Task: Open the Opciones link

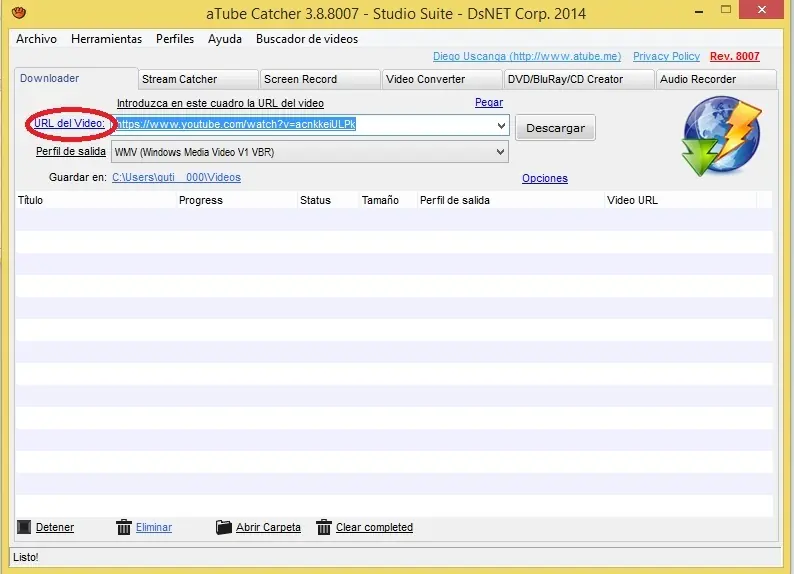Action: click(x=545, y=178)
